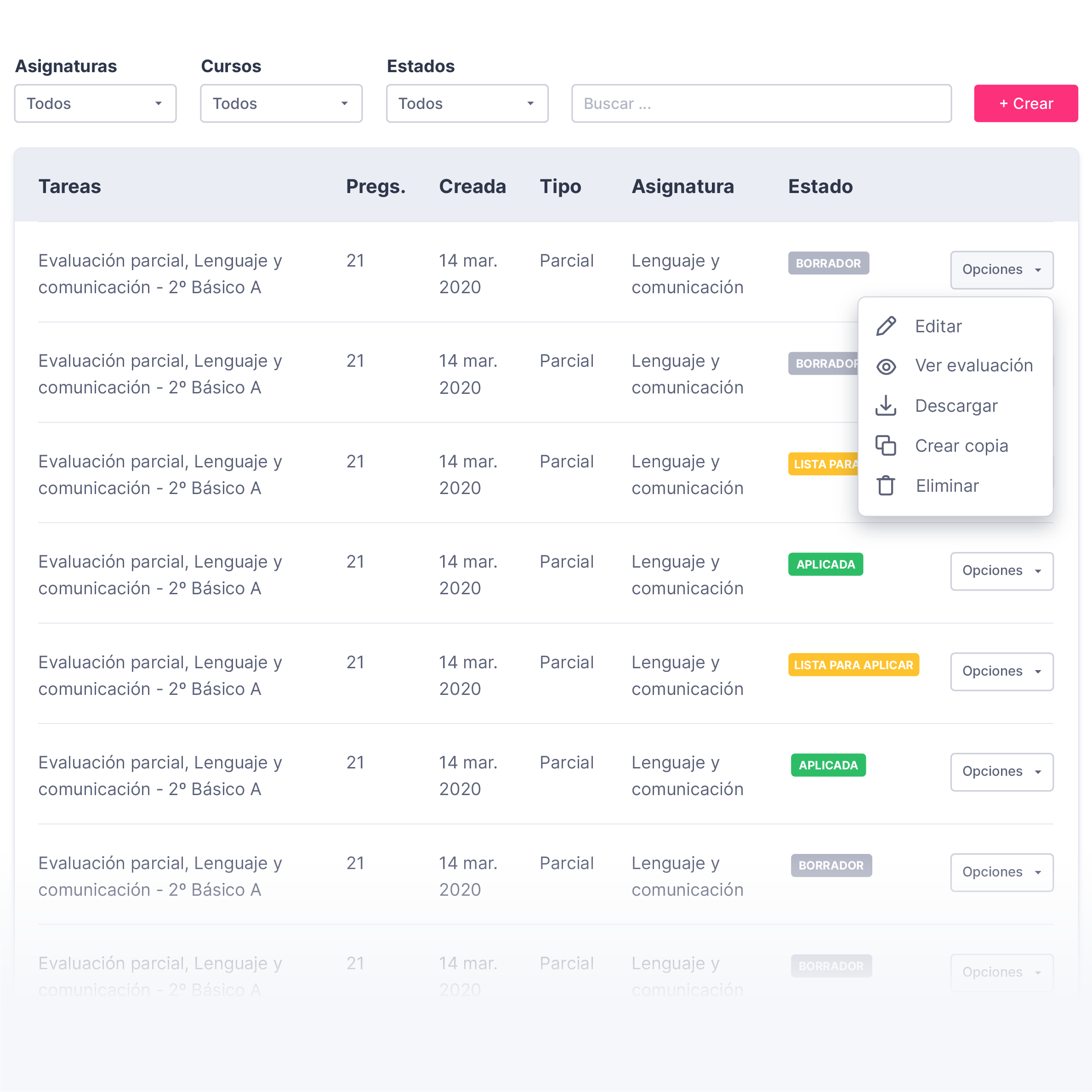The width and height of the screenshot is (1092, 1092).
Task: Click the task title in the first APLICADA row
Action: click(160, 575)
